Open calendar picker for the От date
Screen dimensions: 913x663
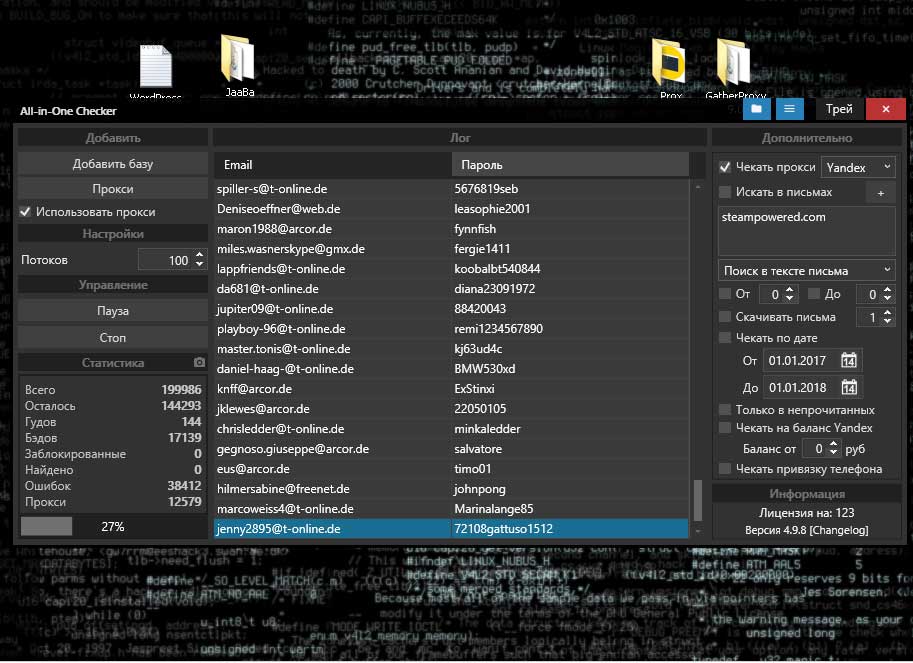click(849, 361)
